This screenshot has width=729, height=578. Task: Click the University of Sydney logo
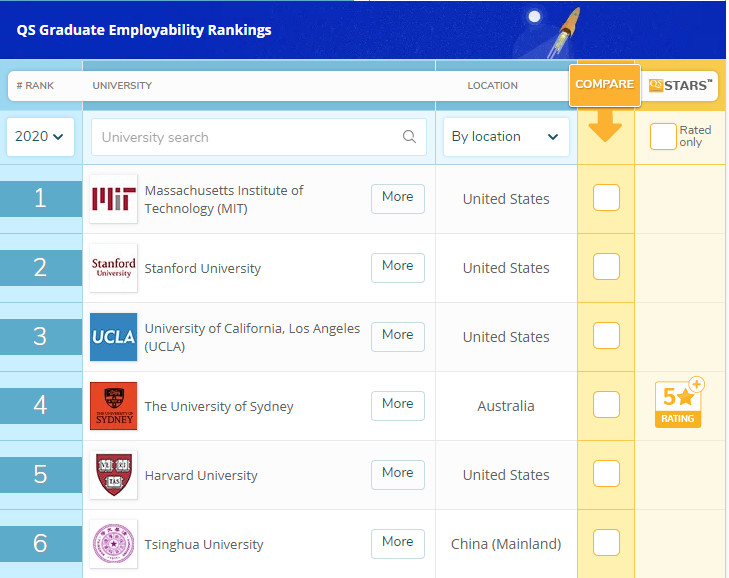113,406
